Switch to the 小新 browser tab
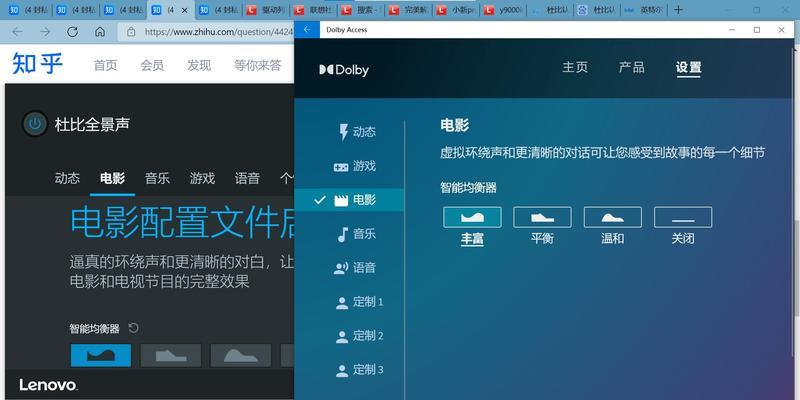The width and height of the screenshot is (800, 400). pos(456,10)
